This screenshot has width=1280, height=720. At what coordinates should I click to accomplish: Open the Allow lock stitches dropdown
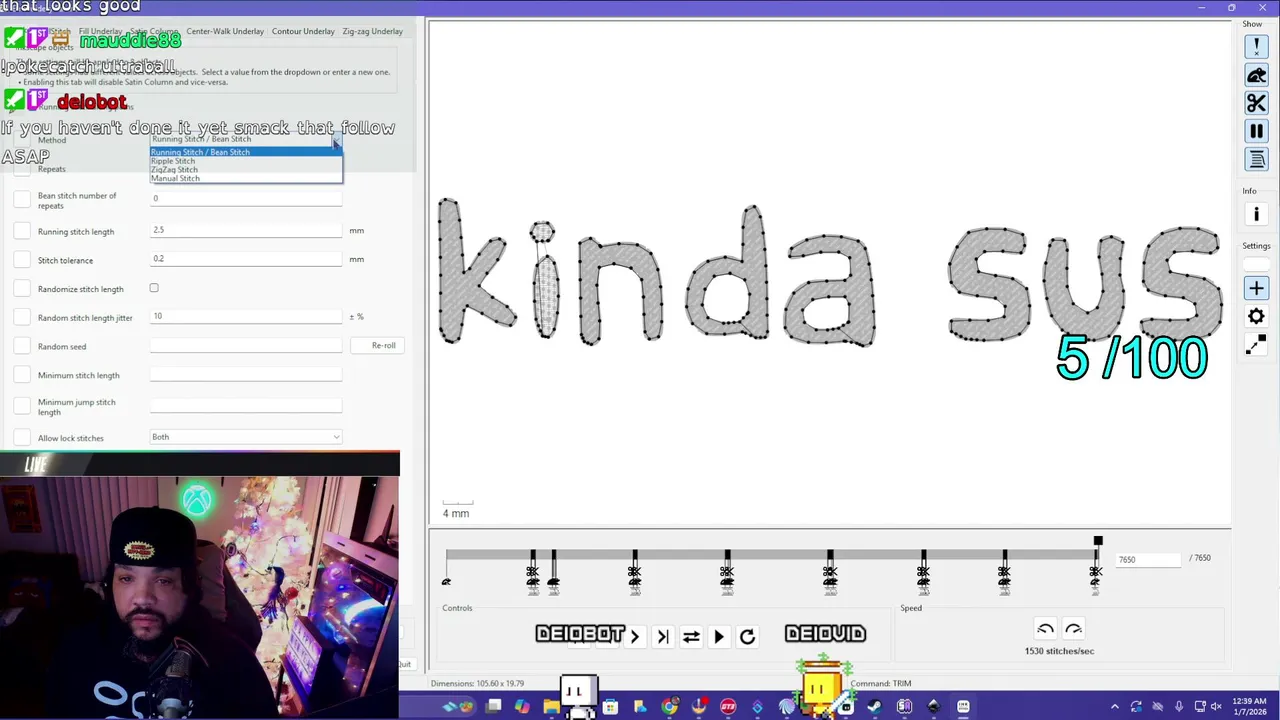pyautogui.click(x=246, y=437)
